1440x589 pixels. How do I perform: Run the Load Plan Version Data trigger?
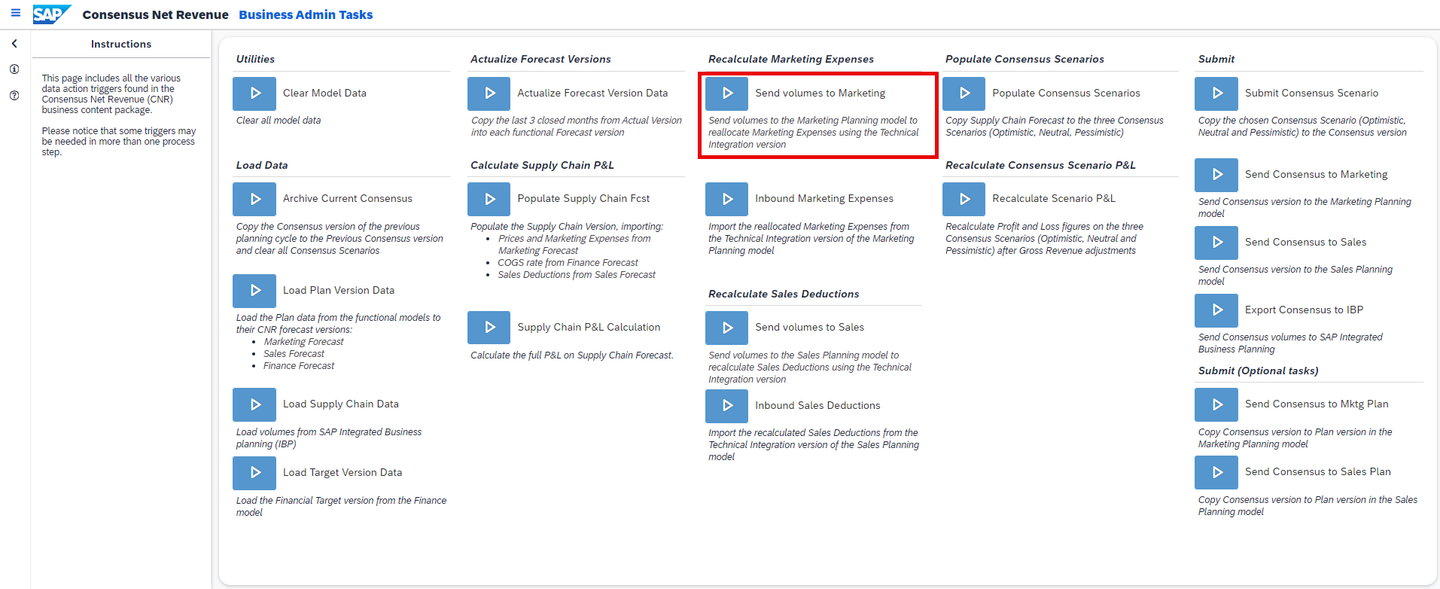tap(254, 290)
